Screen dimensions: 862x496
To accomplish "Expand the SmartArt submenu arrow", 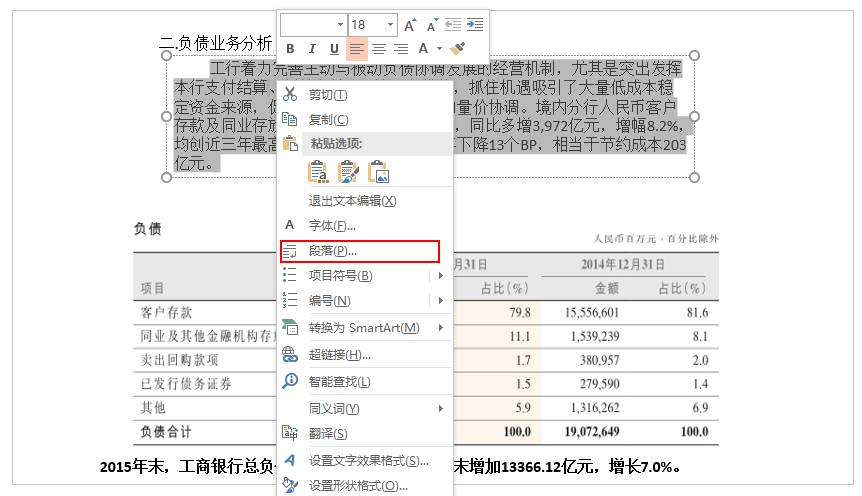I will tap(440, 328).
